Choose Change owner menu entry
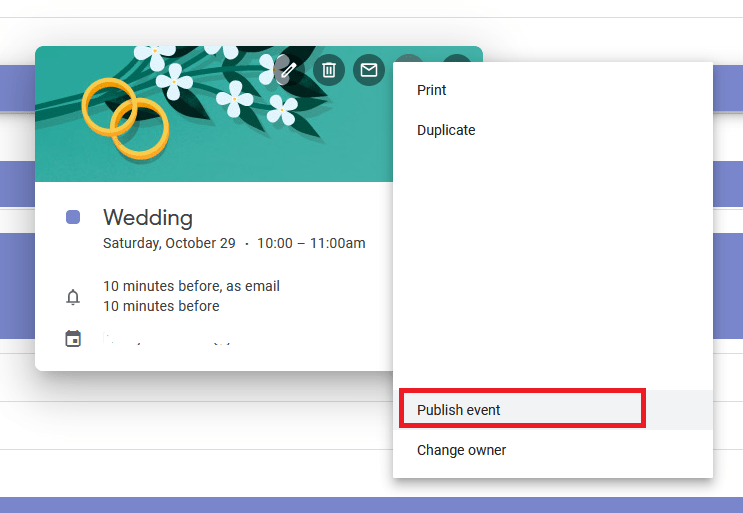The height and width of the screenshot is (513, 743). click(553, 450)
